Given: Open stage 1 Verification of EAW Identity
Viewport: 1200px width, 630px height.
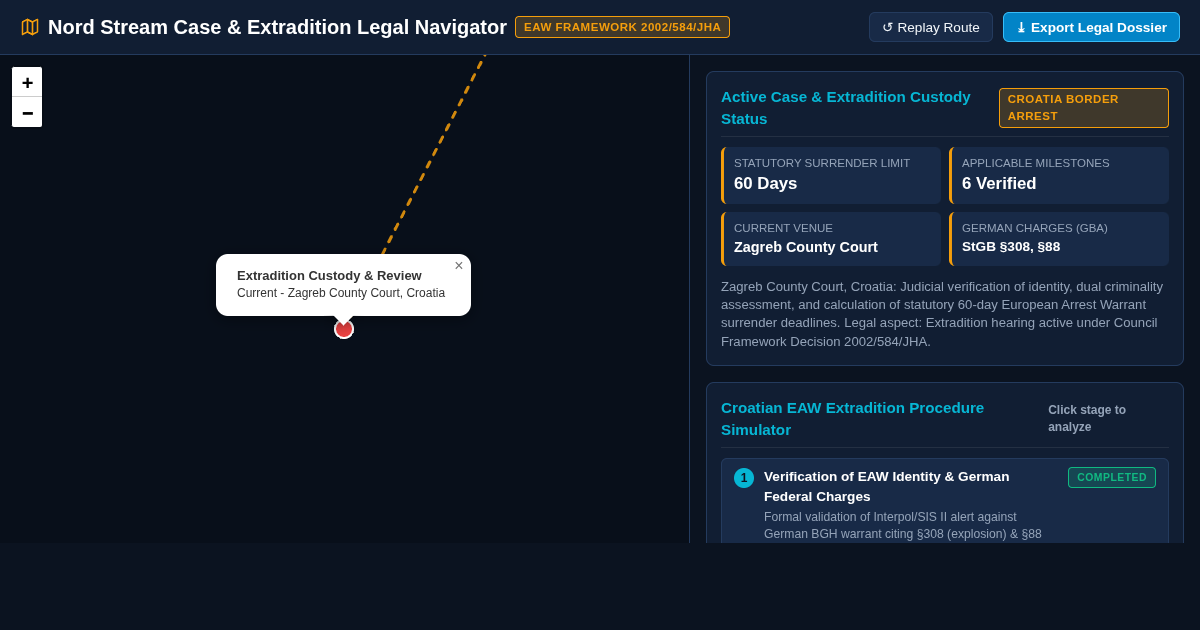Looking at the screenshot, I should (x=945, y=501).
